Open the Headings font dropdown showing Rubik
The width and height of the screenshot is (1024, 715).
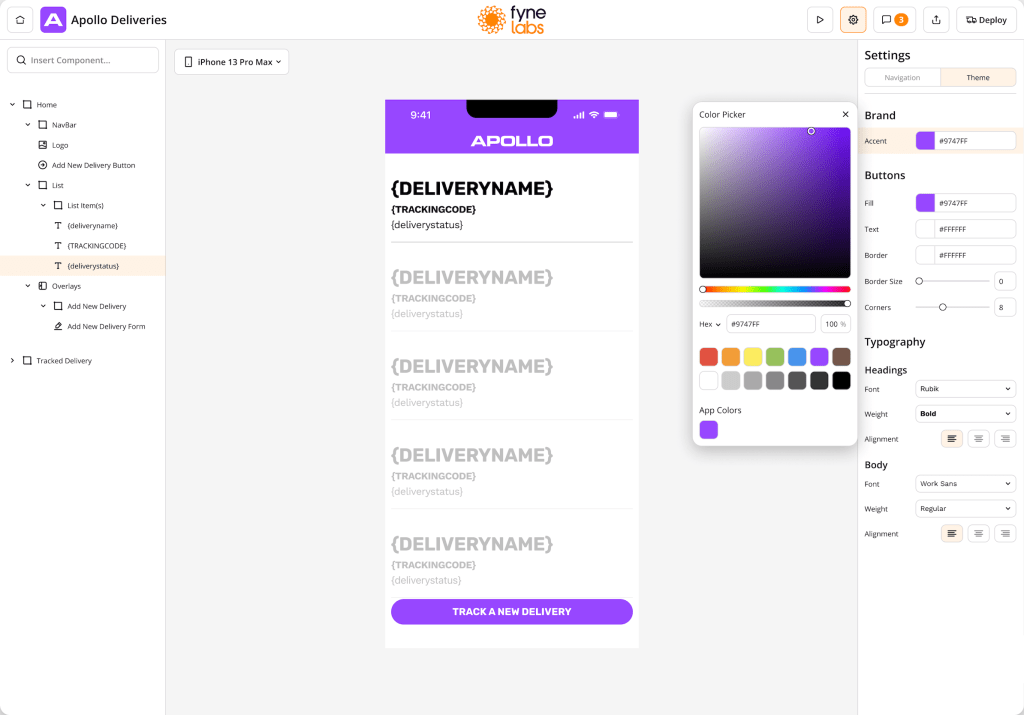click(964, 388)
